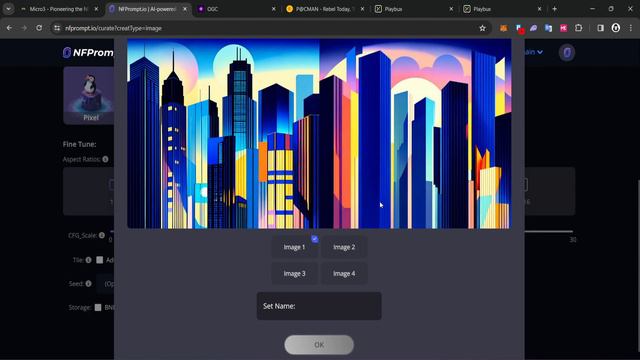
Task: Click the NFPrompt logo
Action: click(88, 52)
